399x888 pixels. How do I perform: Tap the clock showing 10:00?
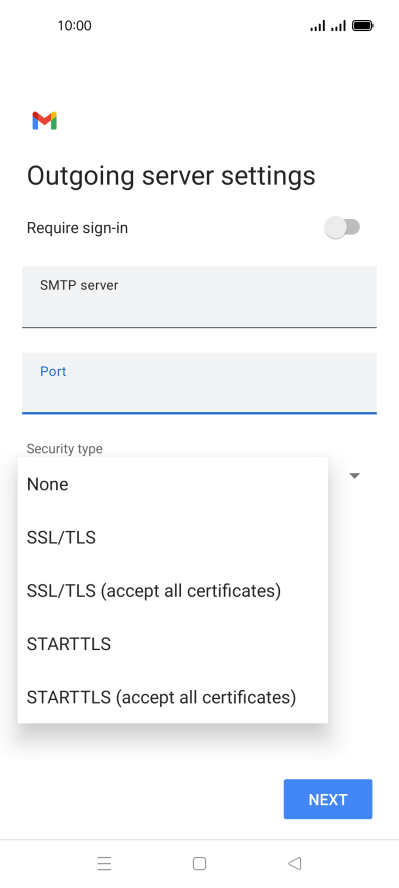click(74, 25)
